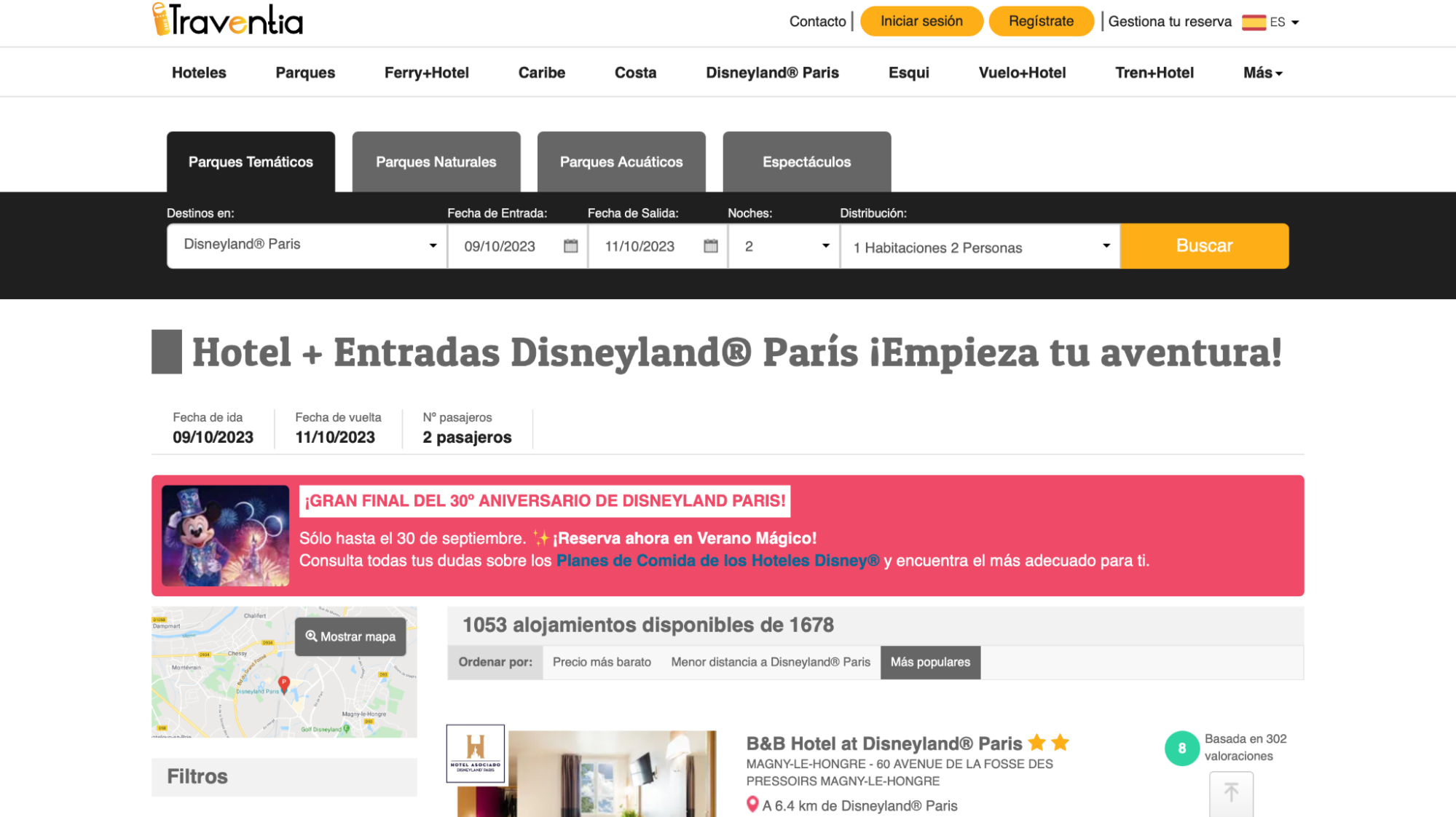Click the Gestiona tu reserva link

1170,21
